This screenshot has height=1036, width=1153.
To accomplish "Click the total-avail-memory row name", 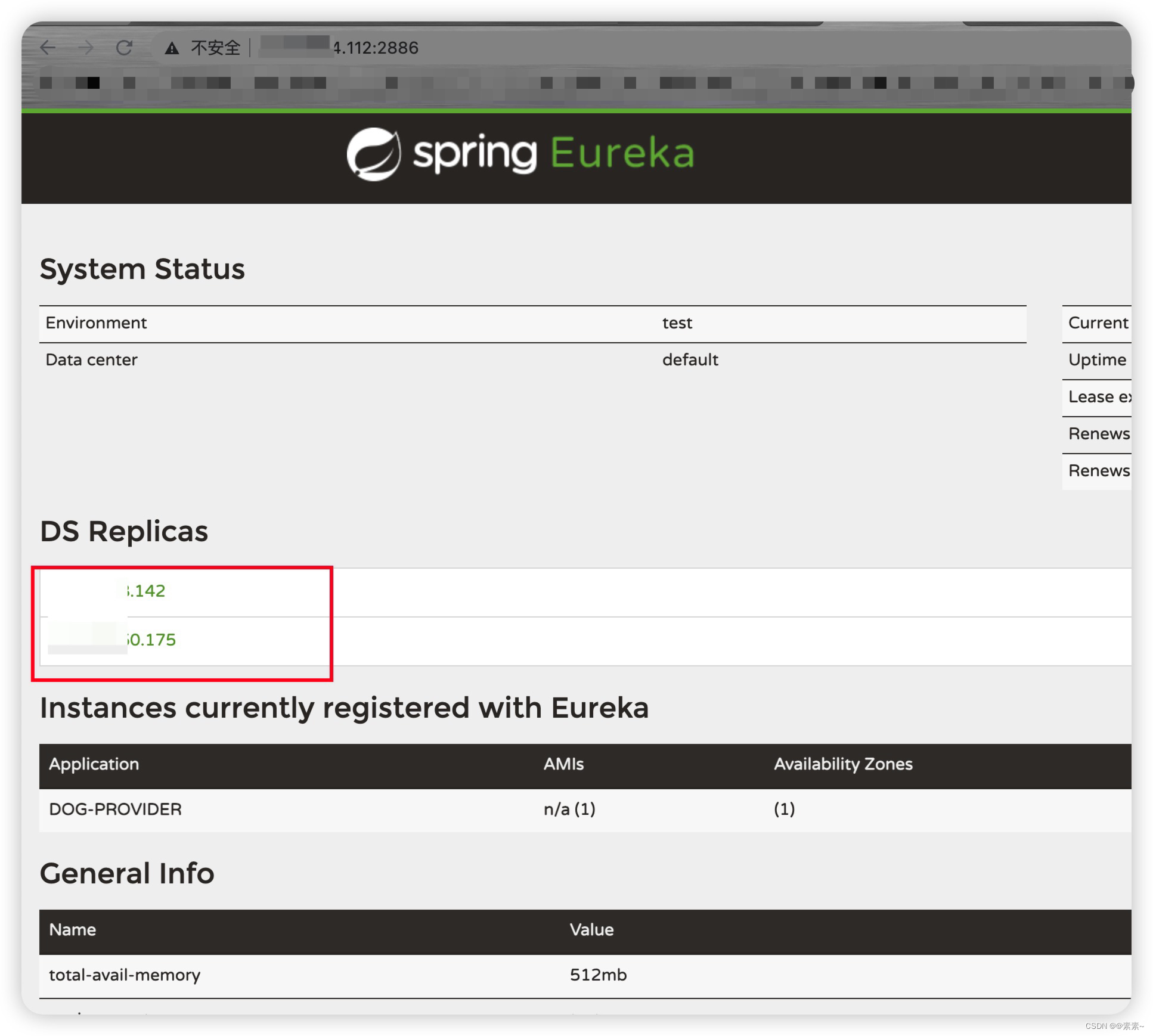I will 125,975.
